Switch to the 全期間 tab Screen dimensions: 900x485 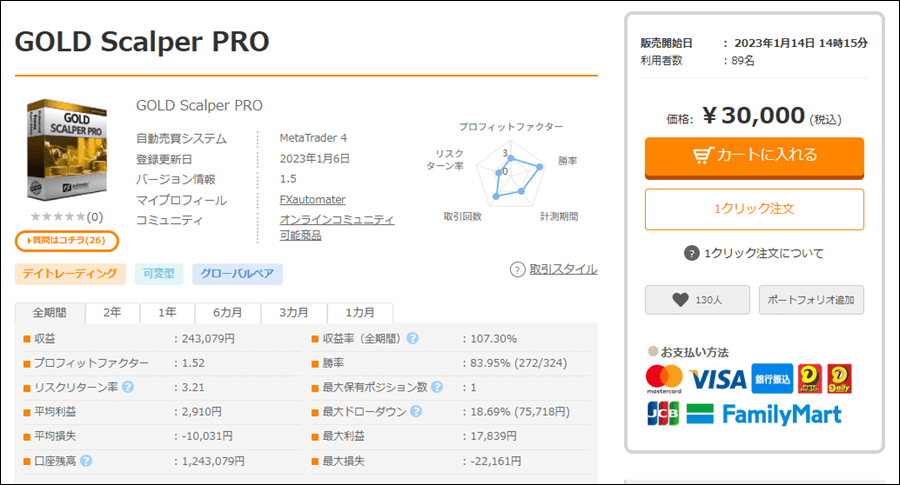49,313
